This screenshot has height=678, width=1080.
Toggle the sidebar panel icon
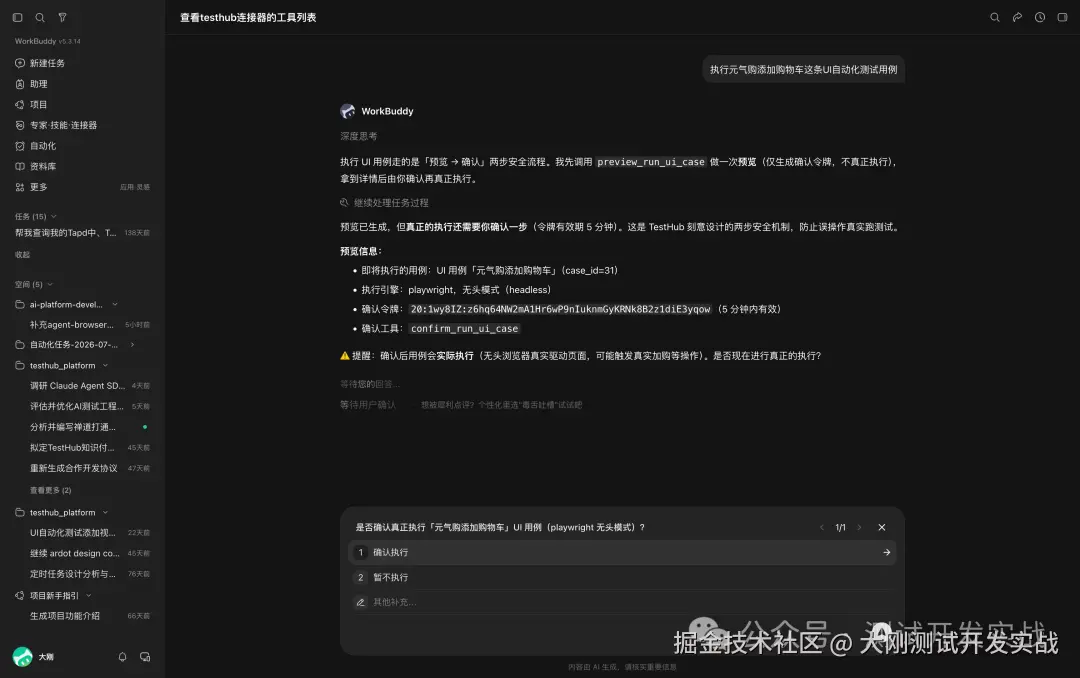pos(18,17)
